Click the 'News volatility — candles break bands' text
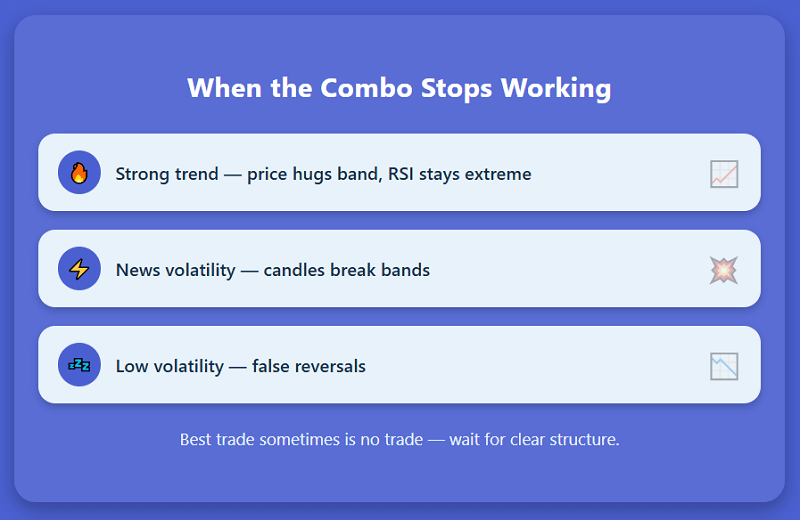 273,270
